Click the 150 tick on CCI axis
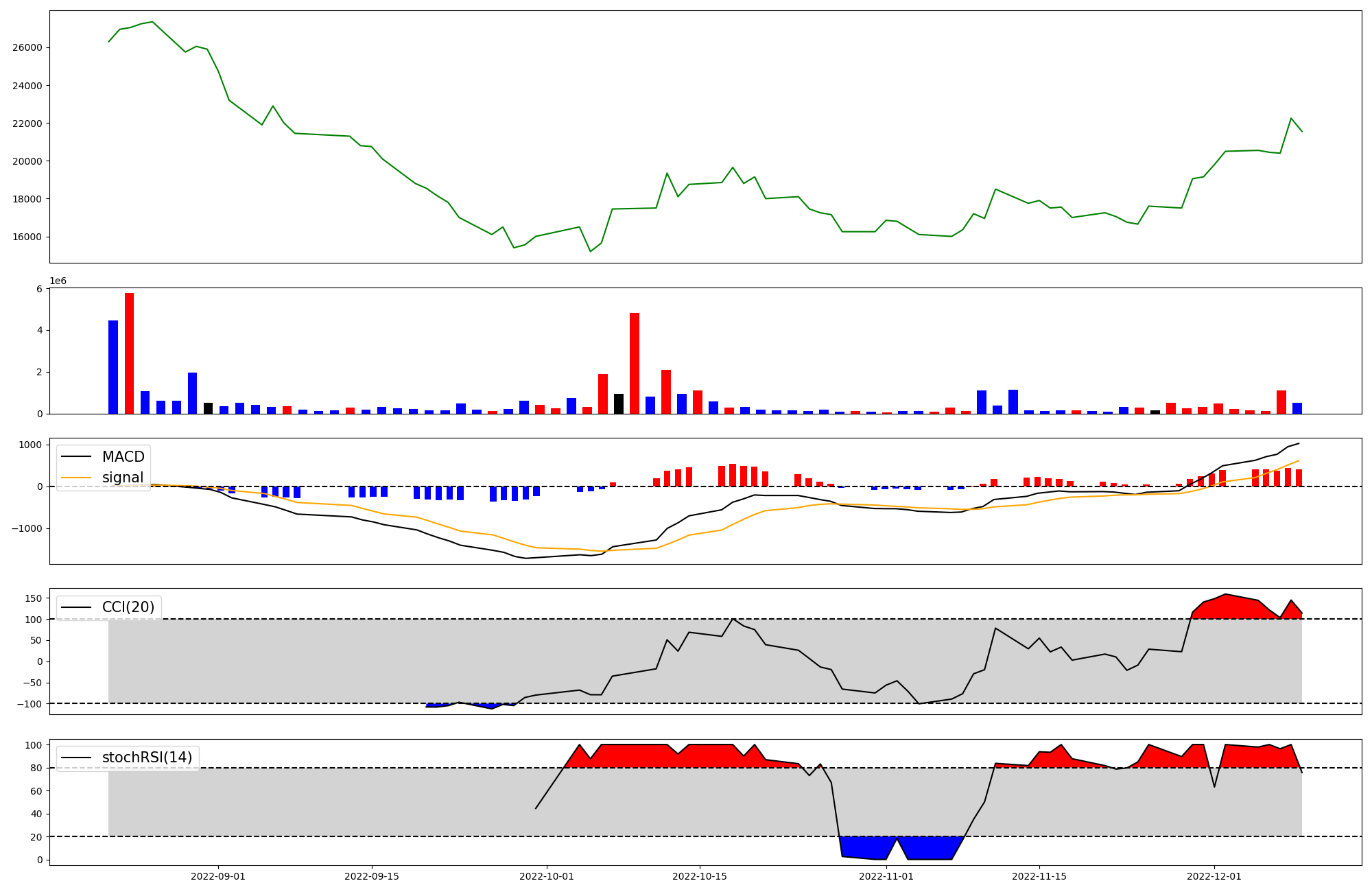Image resolution: width=1372 pixels, height=892 pixels. 34,598
